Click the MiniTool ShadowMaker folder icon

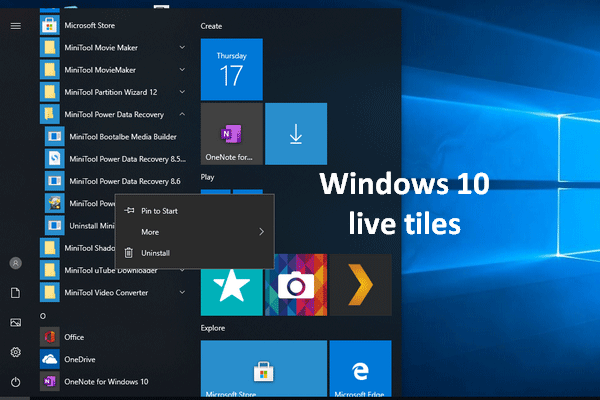[x=50, y=248]
